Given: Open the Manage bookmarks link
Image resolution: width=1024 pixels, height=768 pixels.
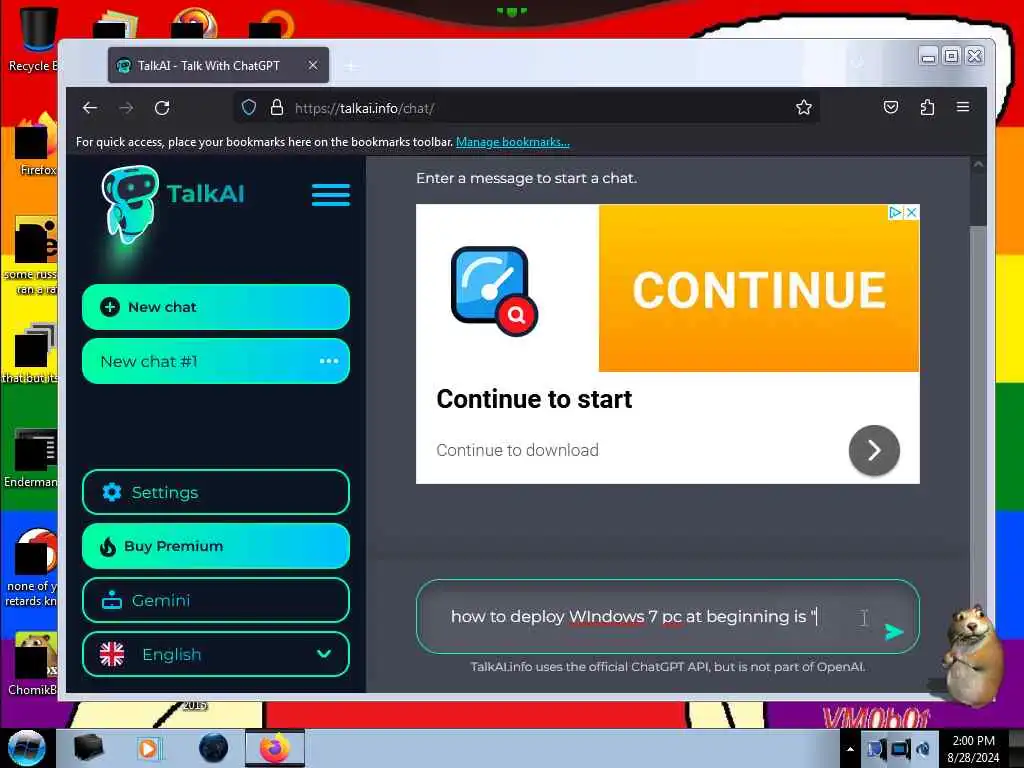Looking at the screenshot, I should point(513,142).
